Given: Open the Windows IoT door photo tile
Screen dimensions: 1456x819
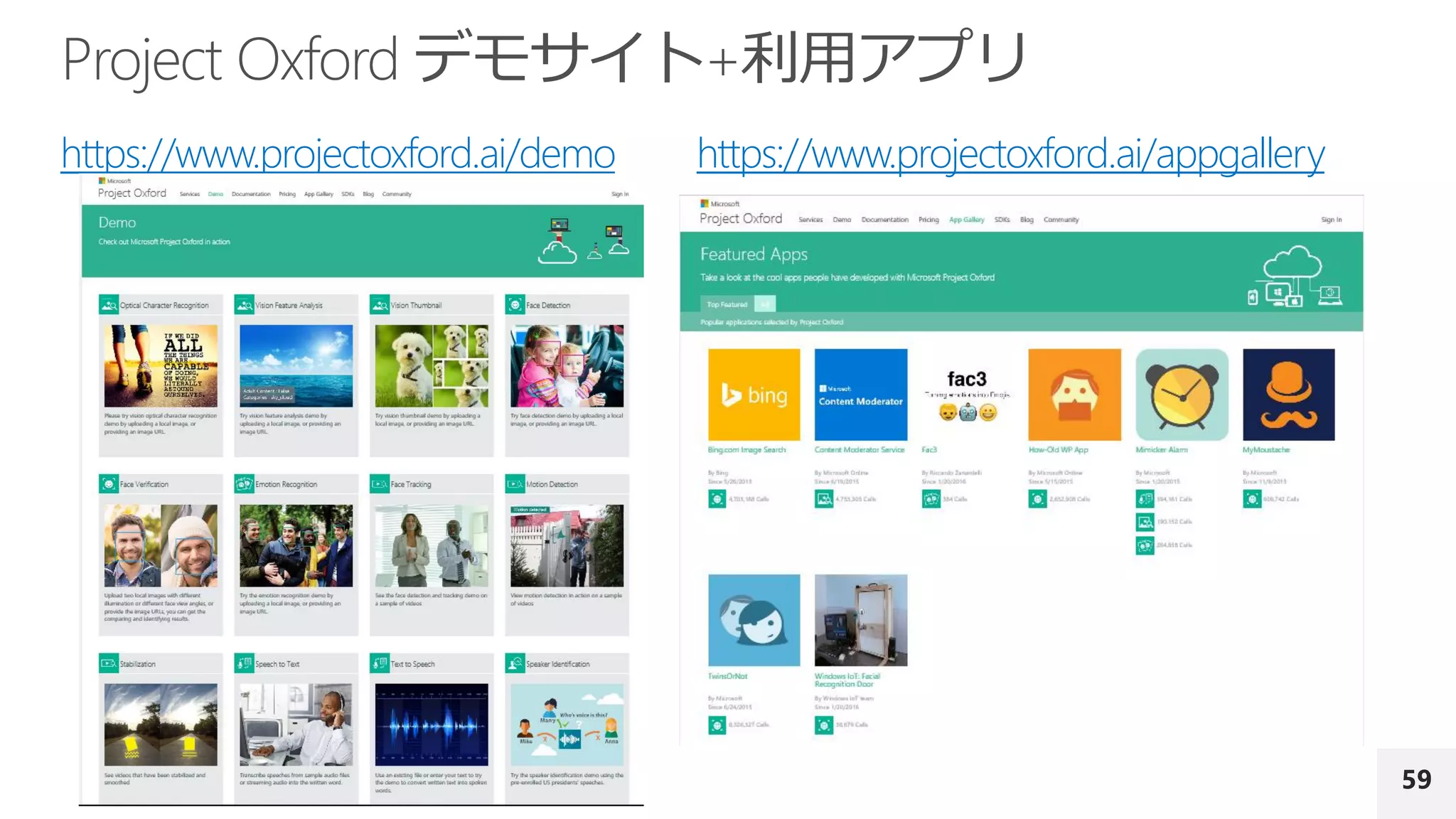Looking at the screenshot, I should pos(861,620).
